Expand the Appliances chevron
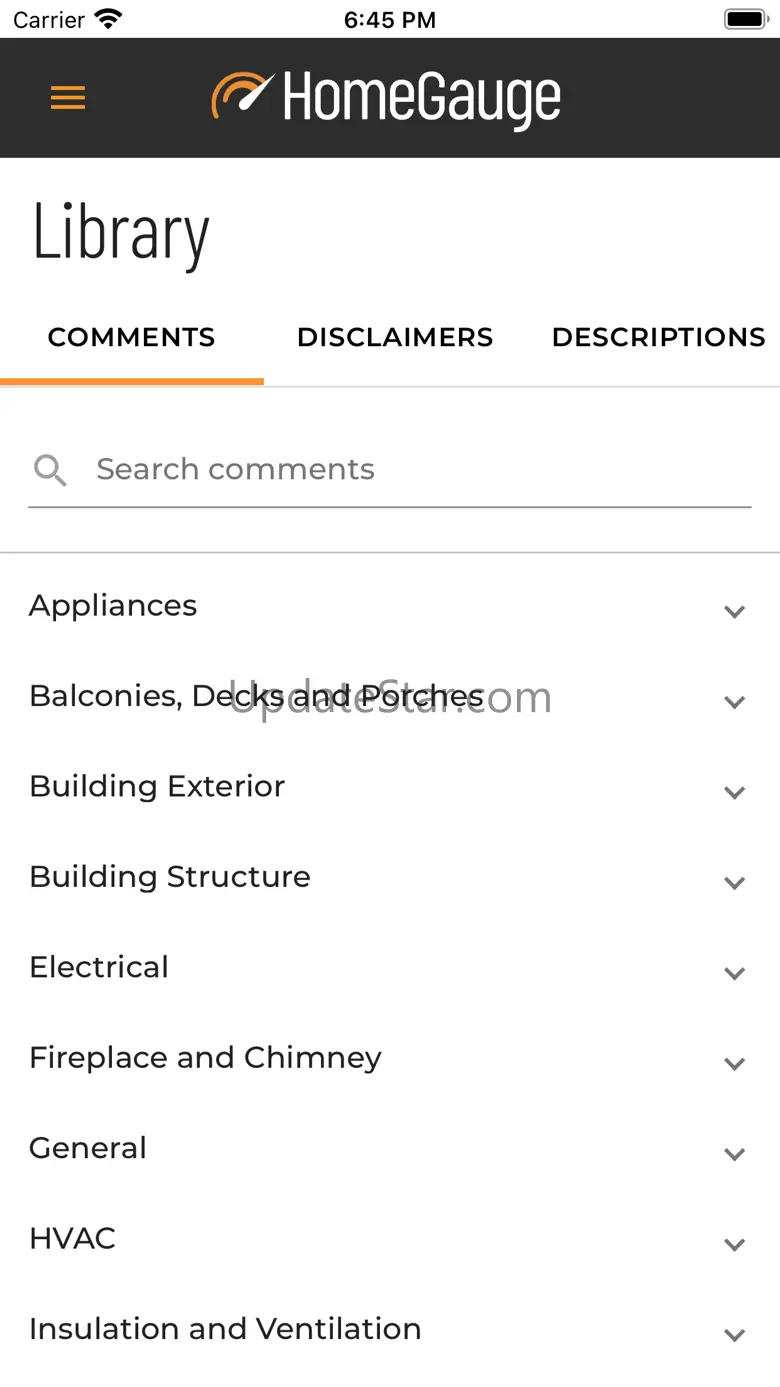The height and width of the screenshot is (1387, 780). pyautogui.click(x=735, y=612)
